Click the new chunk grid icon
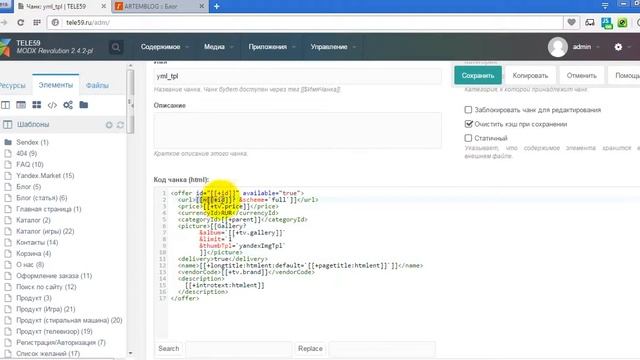 tap(36, 105)
